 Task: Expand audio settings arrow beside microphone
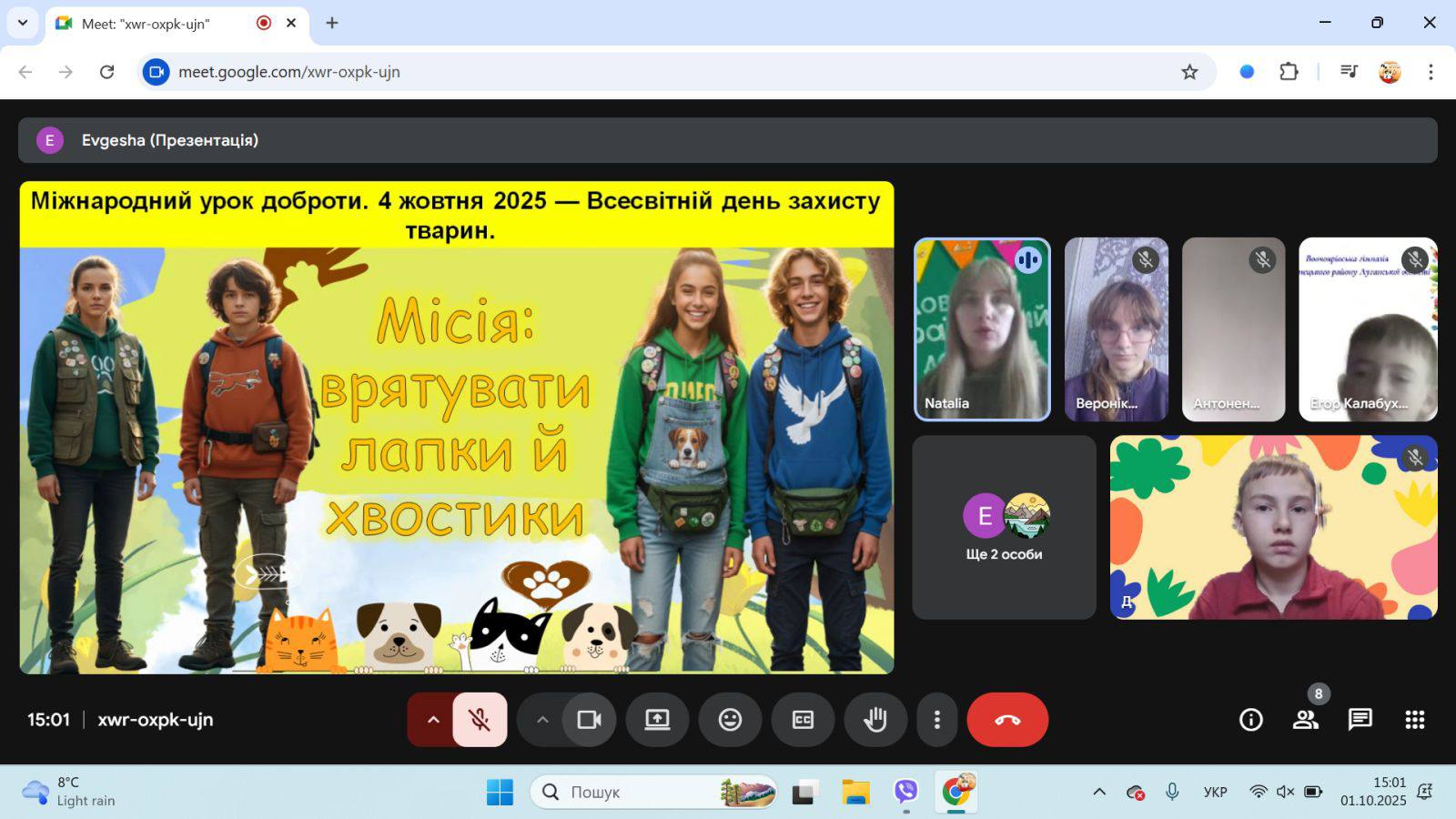click(433, 720)
